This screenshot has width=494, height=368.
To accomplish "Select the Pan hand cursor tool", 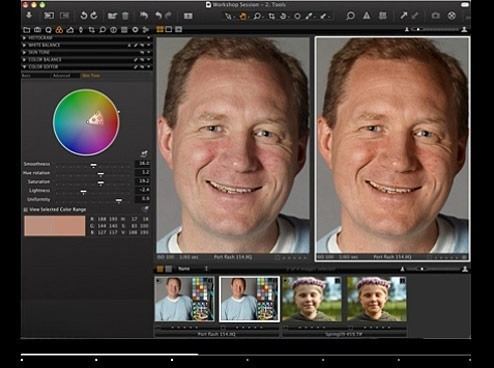I will click(243, 16).
